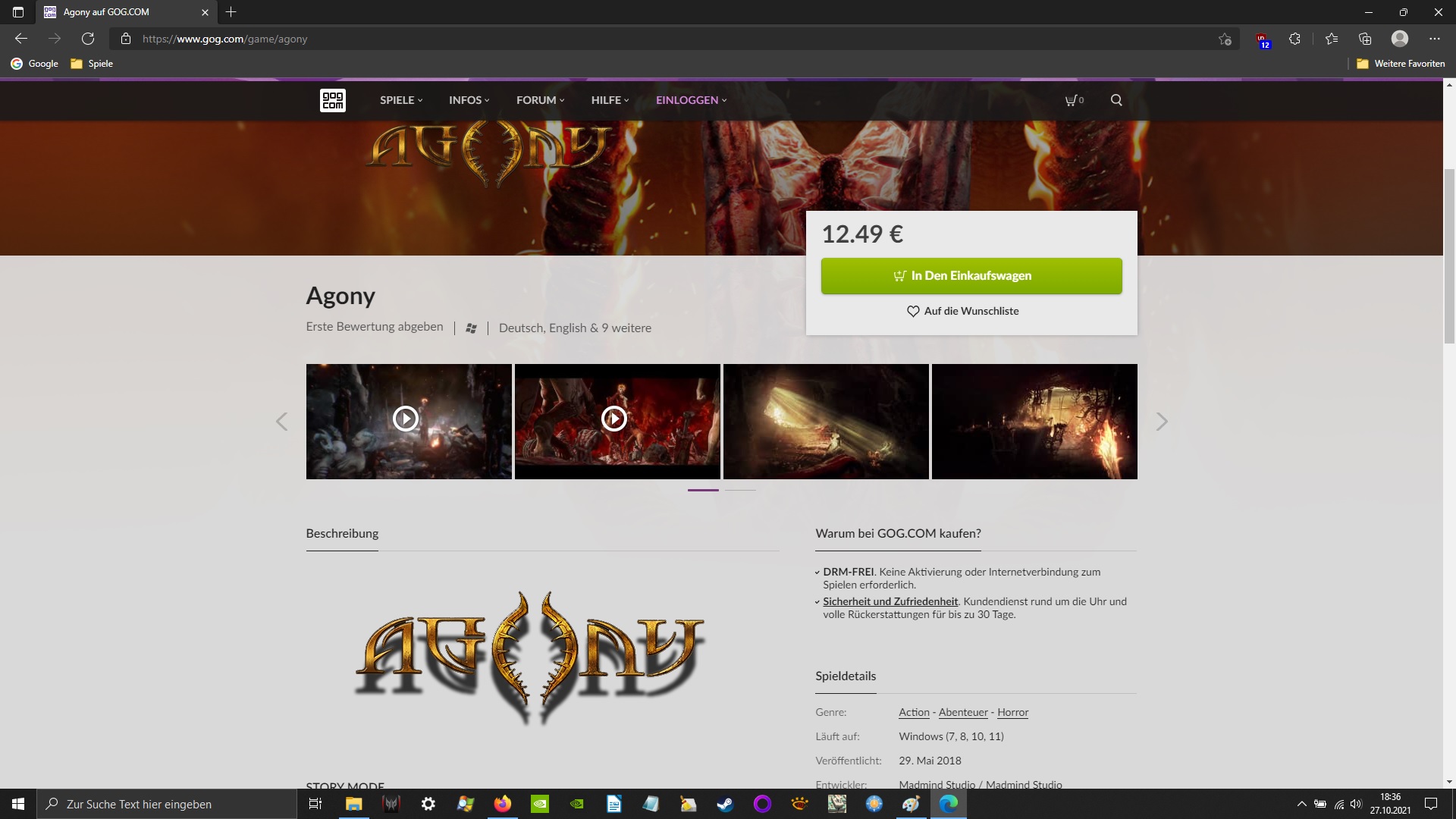The width and height of the screenshot is (1456, 819).
Task: Open Sicherheit und Zufriedenheit link
Action: coord(890,602)
